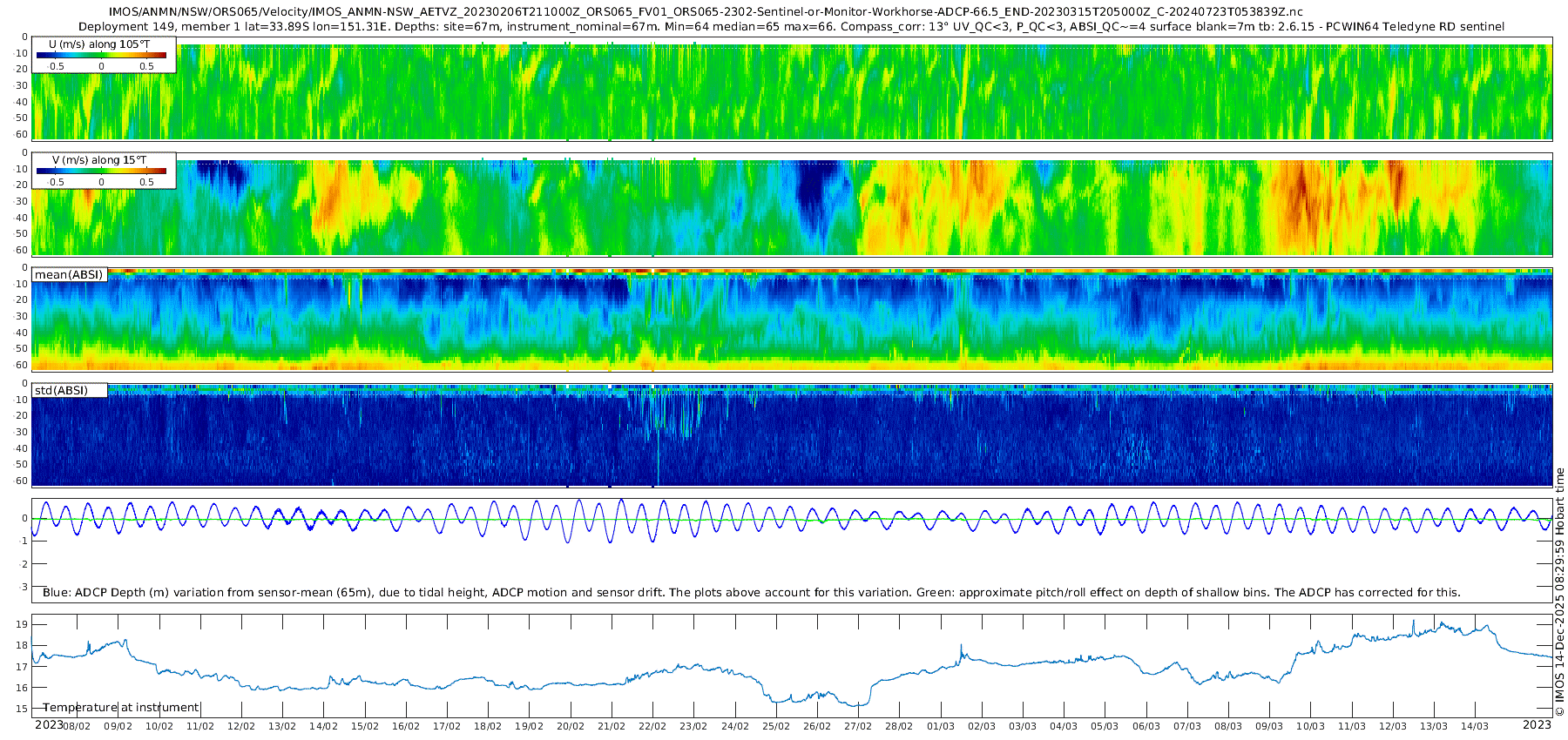Click the 05/03 date tick label
The image size is (1568, 740).
click(x=1105, y=726)
